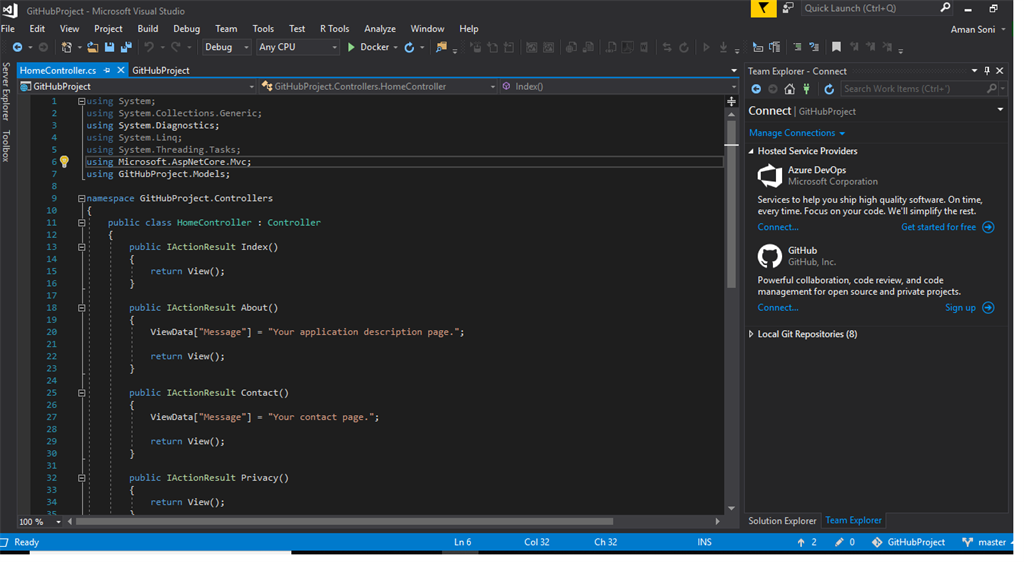
Task: Click the Navigate Backward arrow in main toolbar
Action: pyautogui.click(x=18, y=47)
